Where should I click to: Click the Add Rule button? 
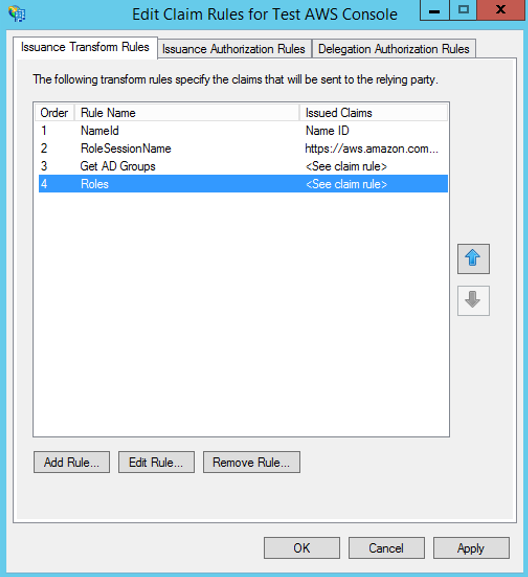click(x=71, y=462)
